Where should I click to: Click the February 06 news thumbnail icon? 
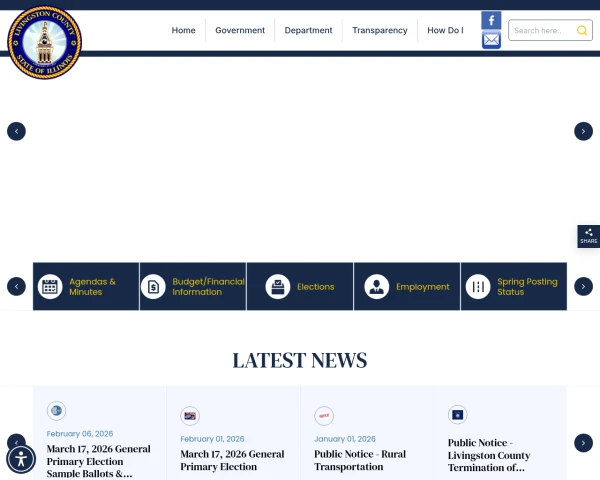coord(56,410)
